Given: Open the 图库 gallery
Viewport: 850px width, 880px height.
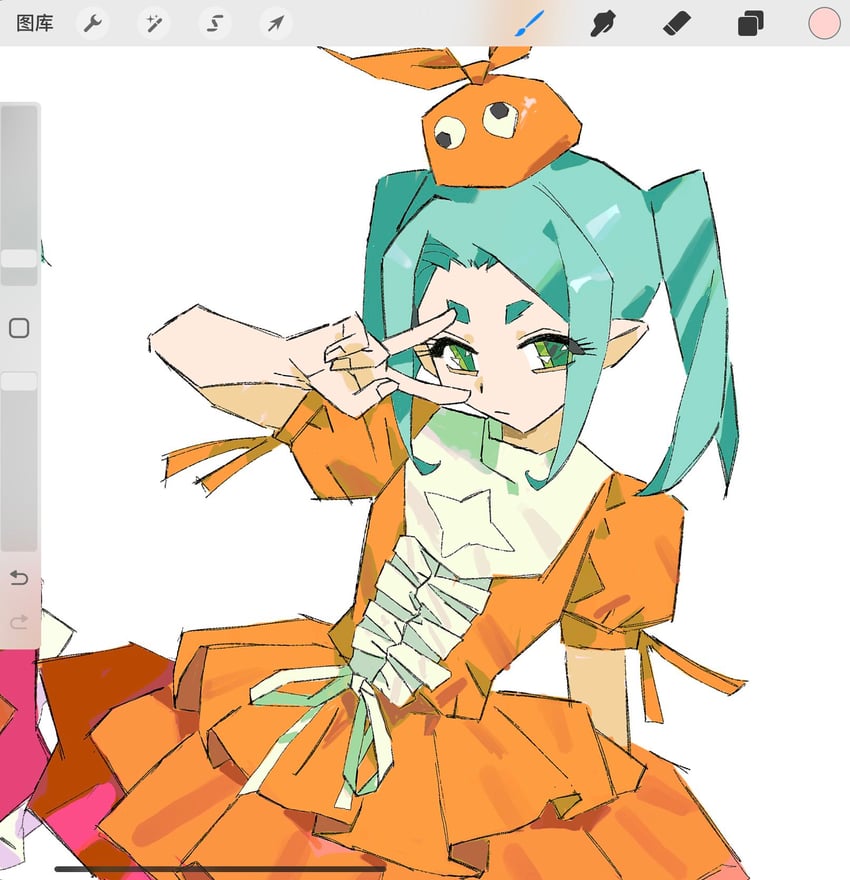Looking at the screenshot, I should click(35, 24).
